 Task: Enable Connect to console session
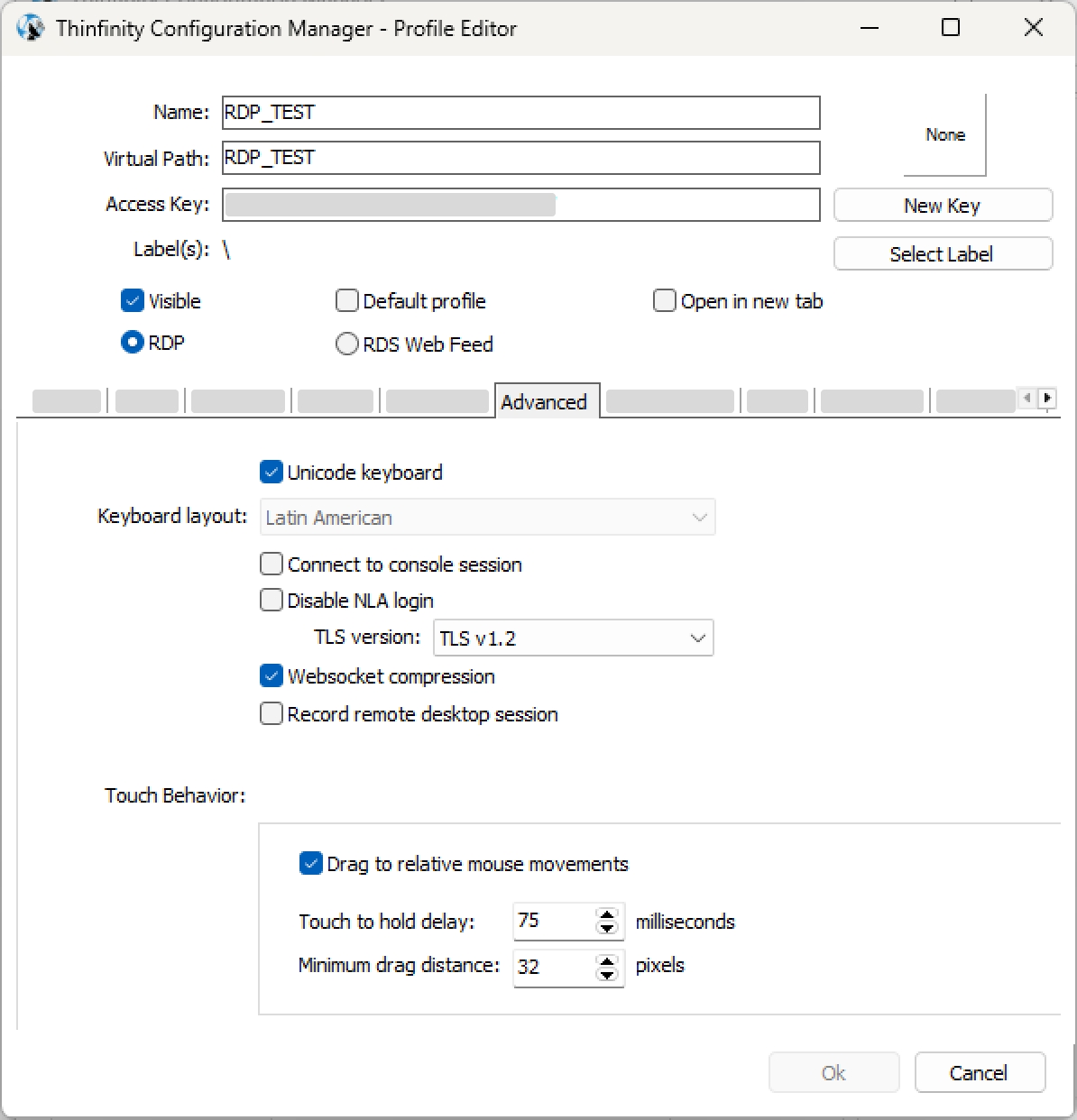point(272,565)
